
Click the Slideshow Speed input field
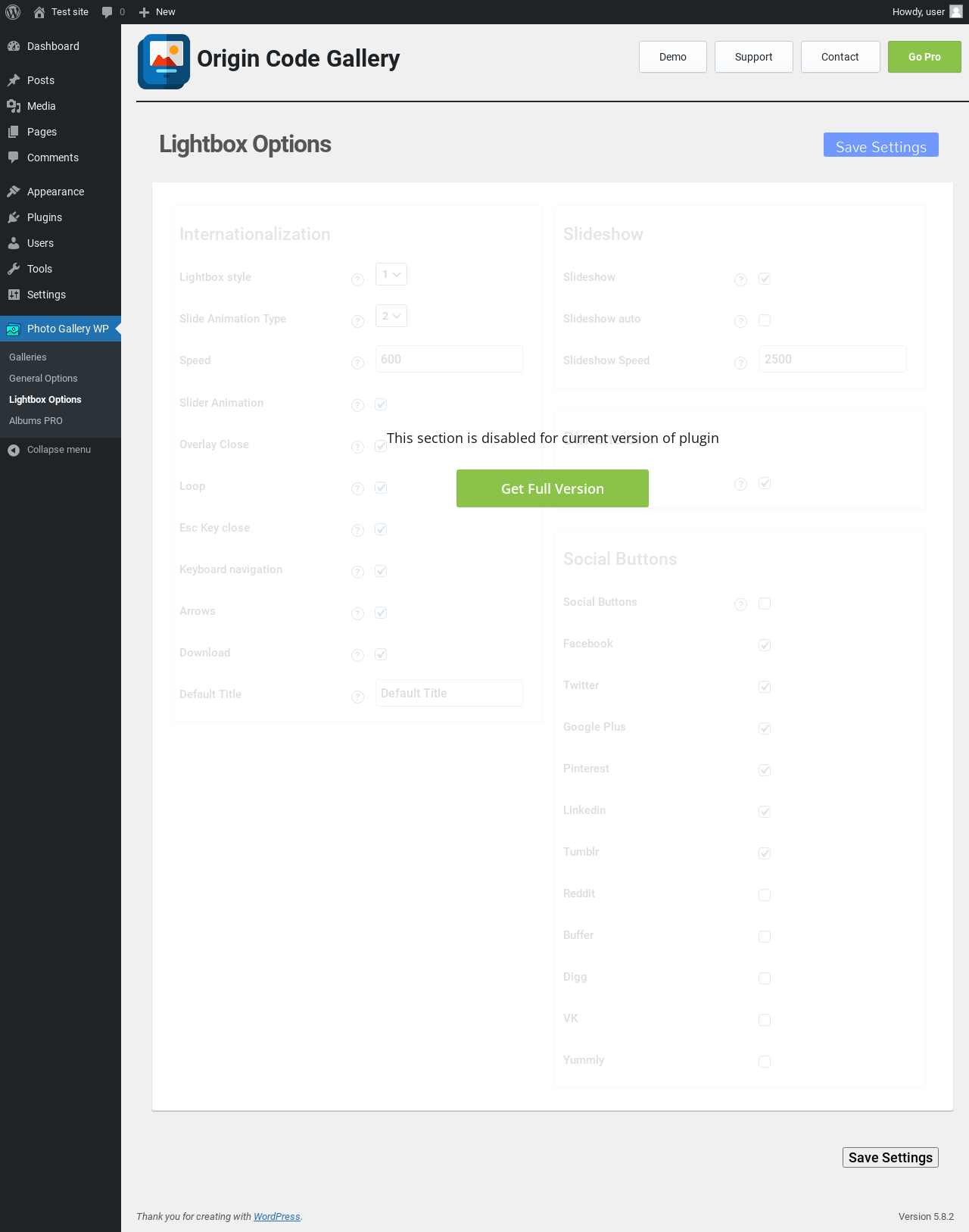point(833,359)
